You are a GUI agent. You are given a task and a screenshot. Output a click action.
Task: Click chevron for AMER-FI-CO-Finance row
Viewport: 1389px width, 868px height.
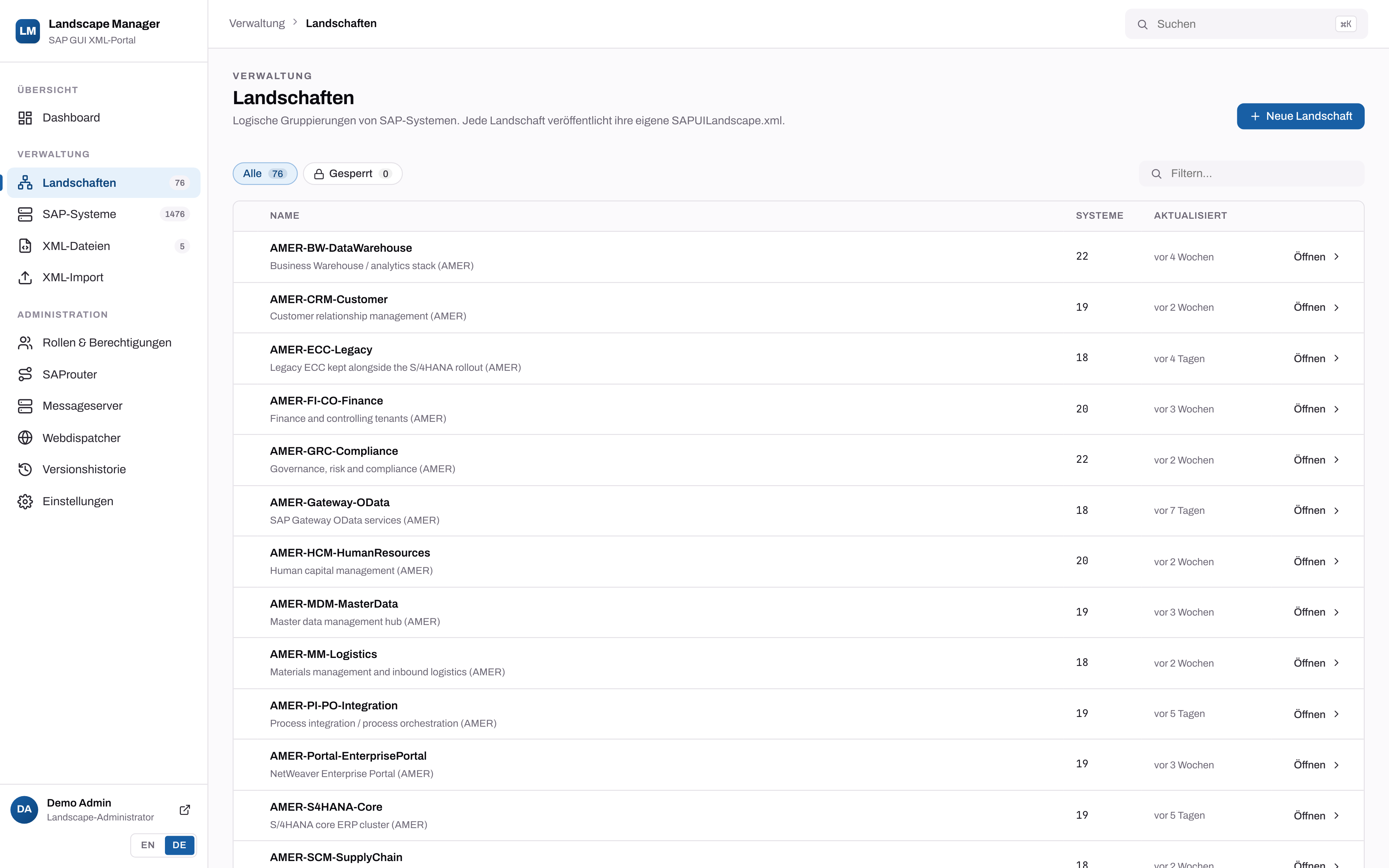tap(1336, 409)
